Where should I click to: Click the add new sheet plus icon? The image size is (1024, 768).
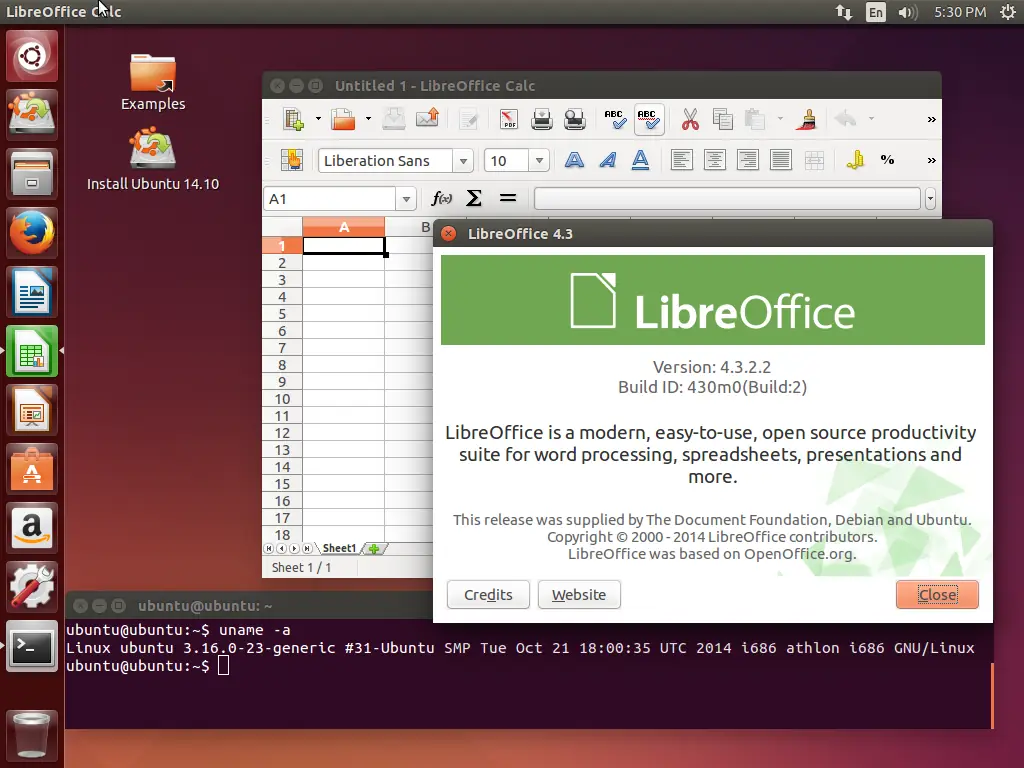coord(374,549)
